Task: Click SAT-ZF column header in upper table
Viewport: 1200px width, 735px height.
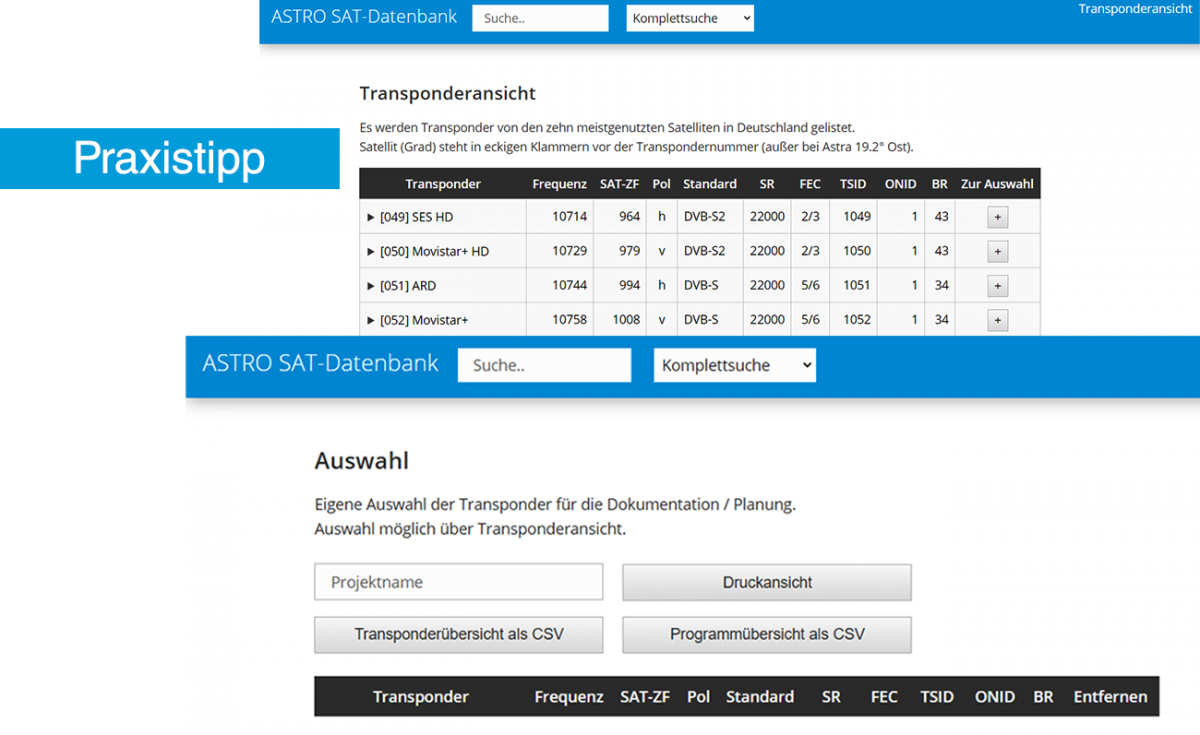Action: [x=620, y=184]
